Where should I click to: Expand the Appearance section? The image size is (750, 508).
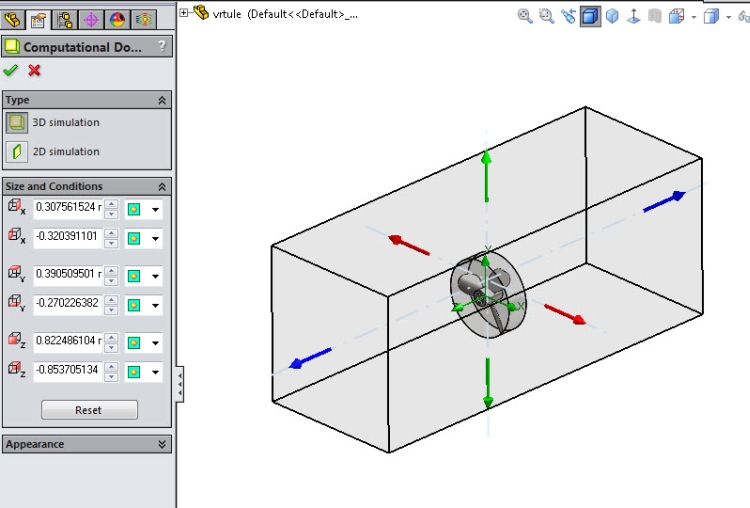click(162, 444)
